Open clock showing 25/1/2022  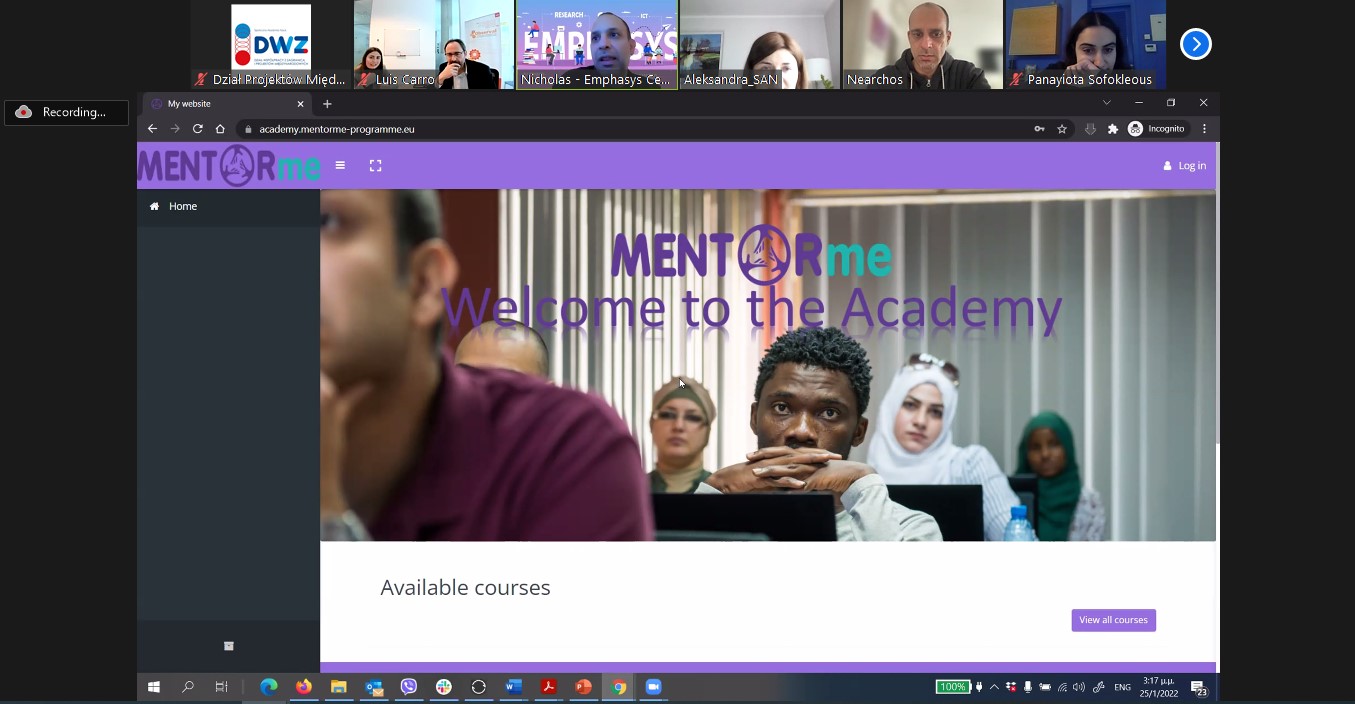(x=1159, y=687)
